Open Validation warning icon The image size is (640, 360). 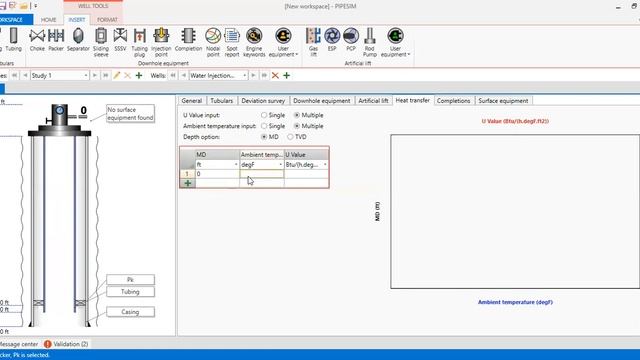(47, 344)
